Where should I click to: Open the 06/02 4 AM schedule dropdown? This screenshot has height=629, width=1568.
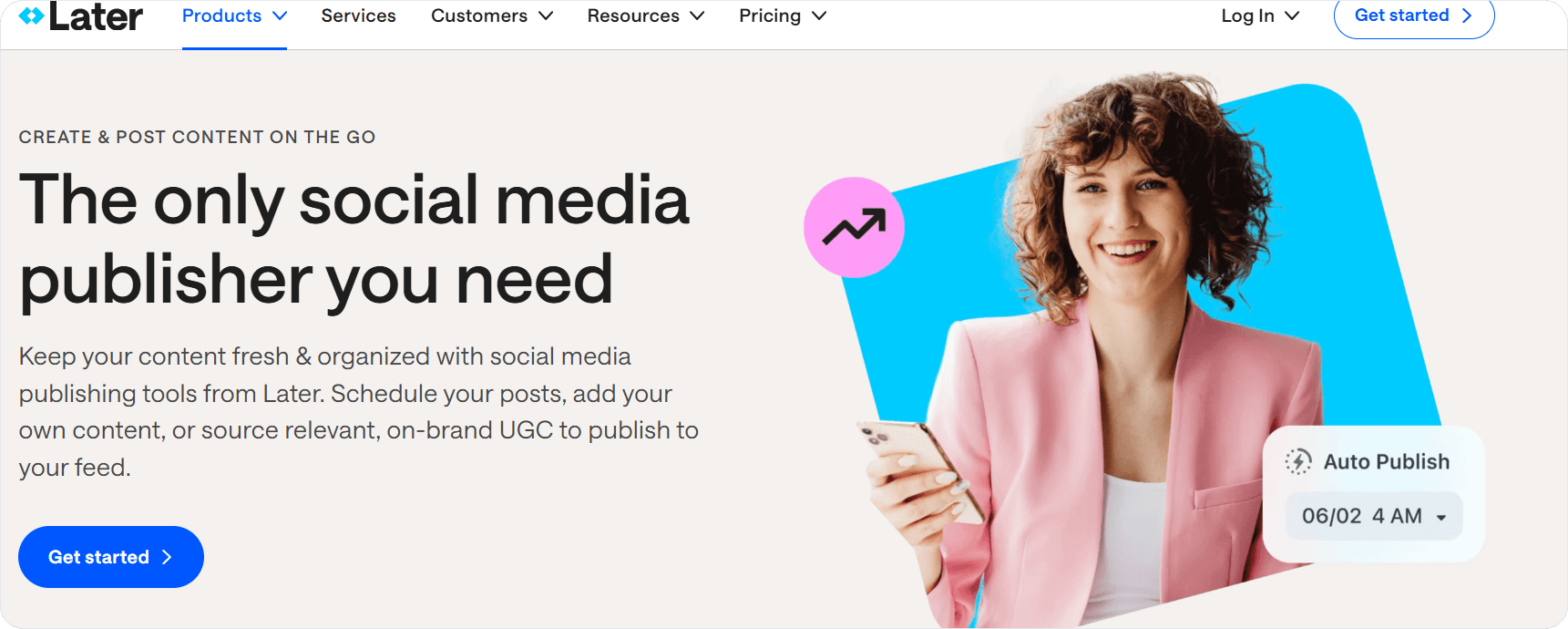1373,516
